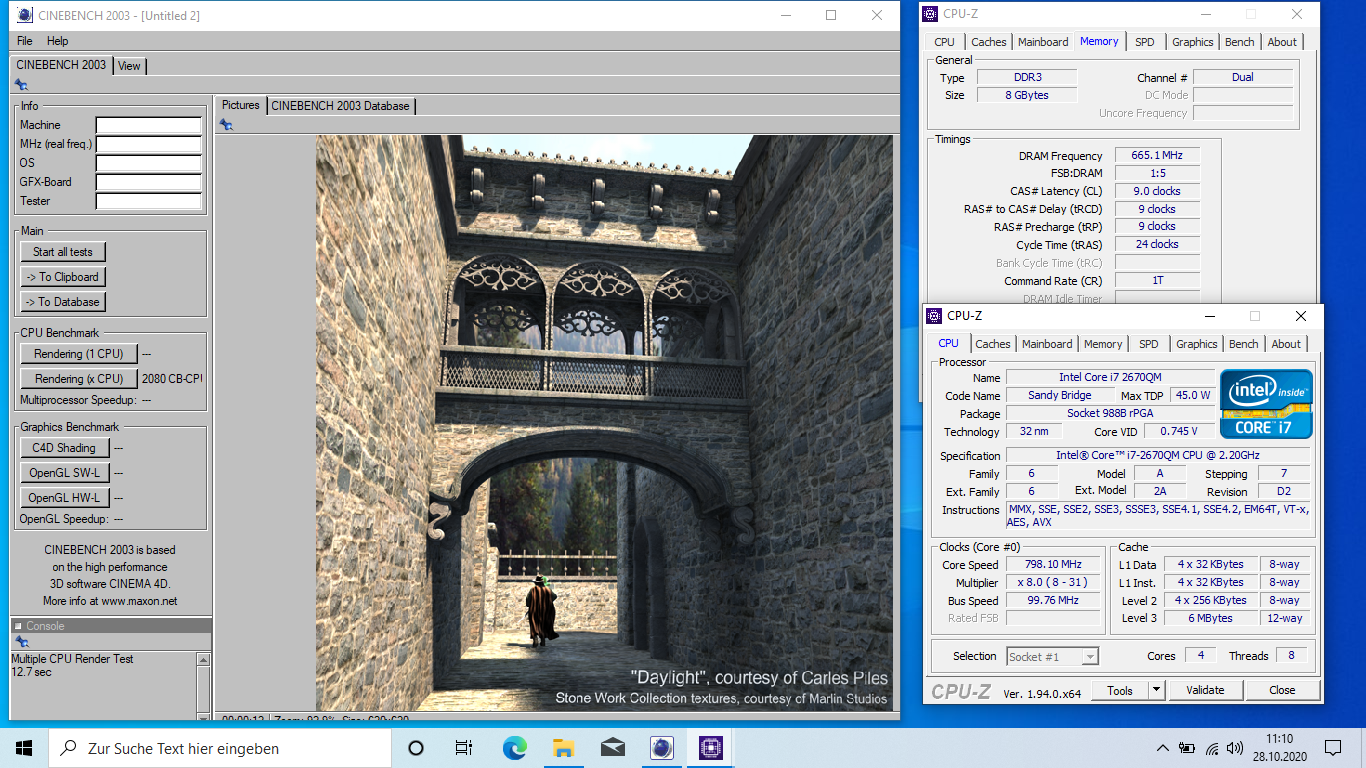Open Graphics tab in front CPU-Z window
Screen dimensions: 1366x768
click(1197, 344)
